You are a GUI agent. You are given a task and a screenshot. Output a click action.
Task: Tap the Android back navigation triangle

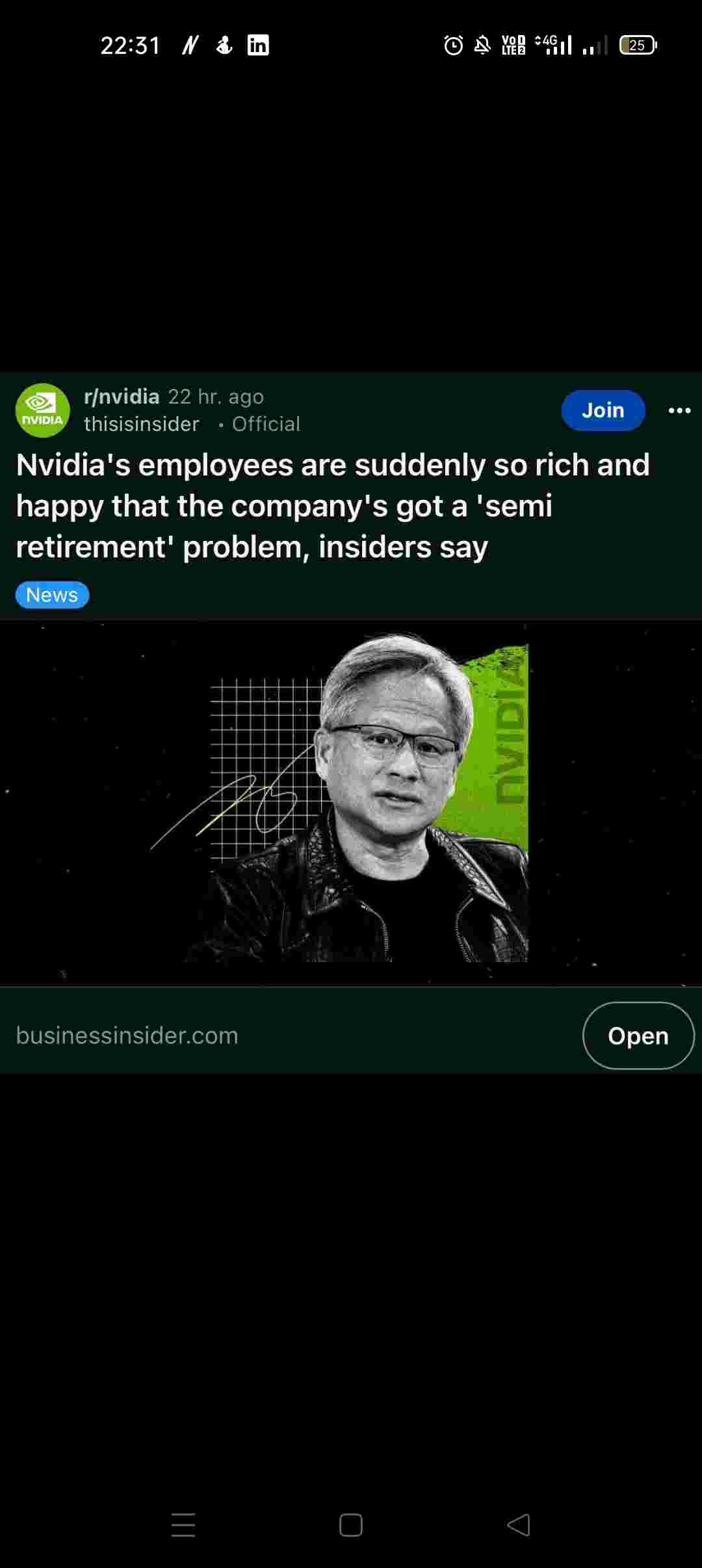519,1524
